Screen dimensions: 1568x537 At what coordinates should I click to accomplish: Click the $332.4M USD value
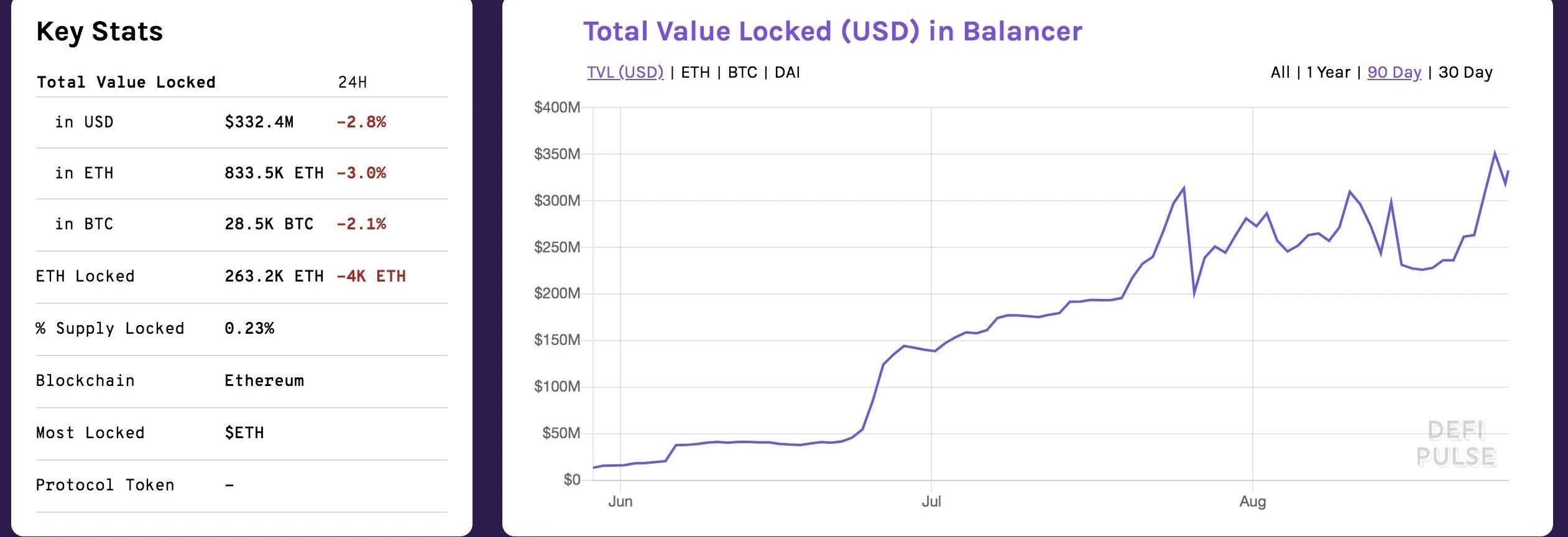click(x=259, y=122)
